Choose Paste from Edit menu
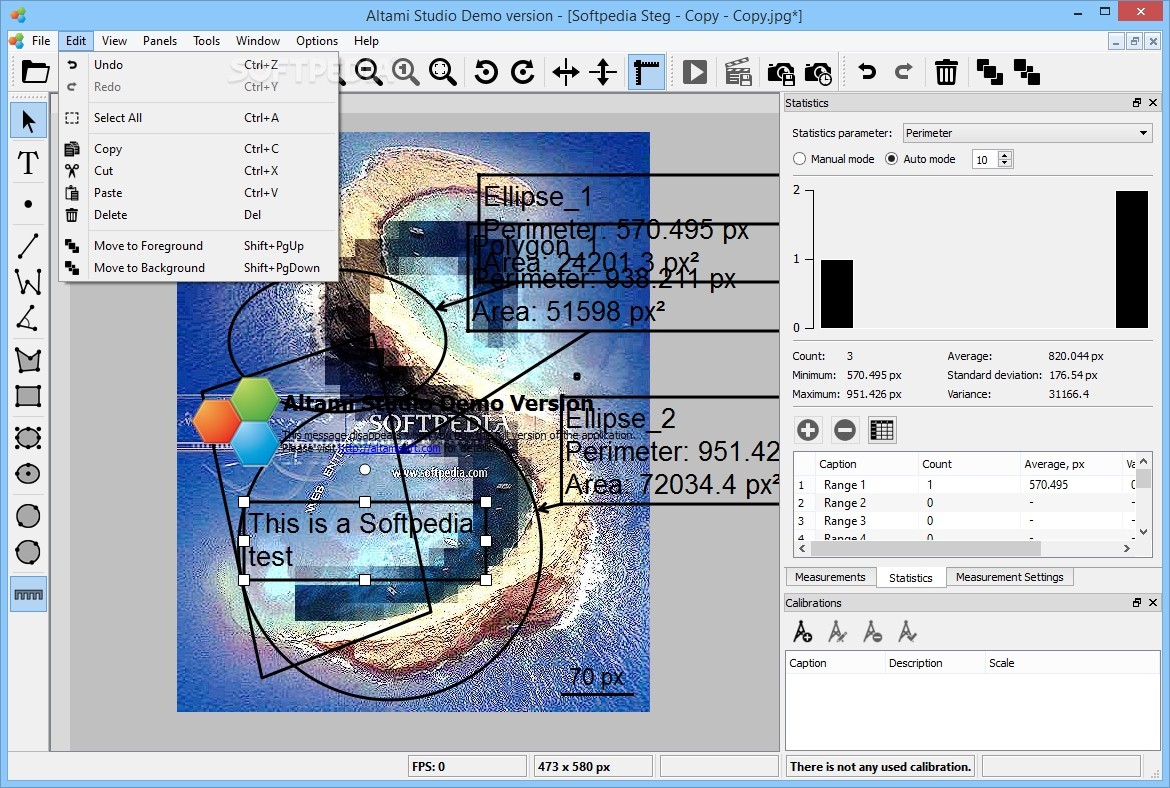This screenshot has height=788, width=1170. [198, 193]
